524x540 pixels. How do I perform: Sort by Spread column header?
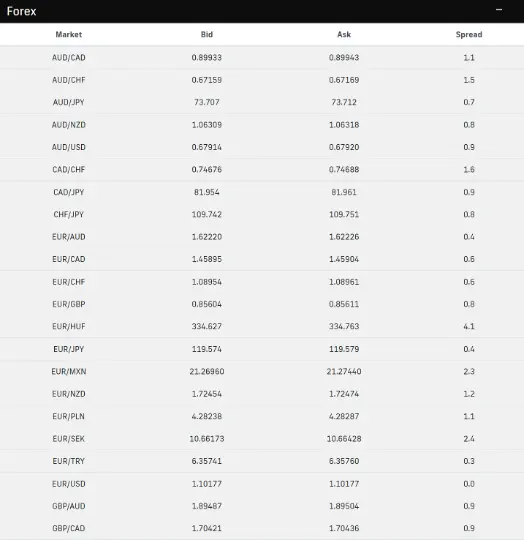pos(469,34)
